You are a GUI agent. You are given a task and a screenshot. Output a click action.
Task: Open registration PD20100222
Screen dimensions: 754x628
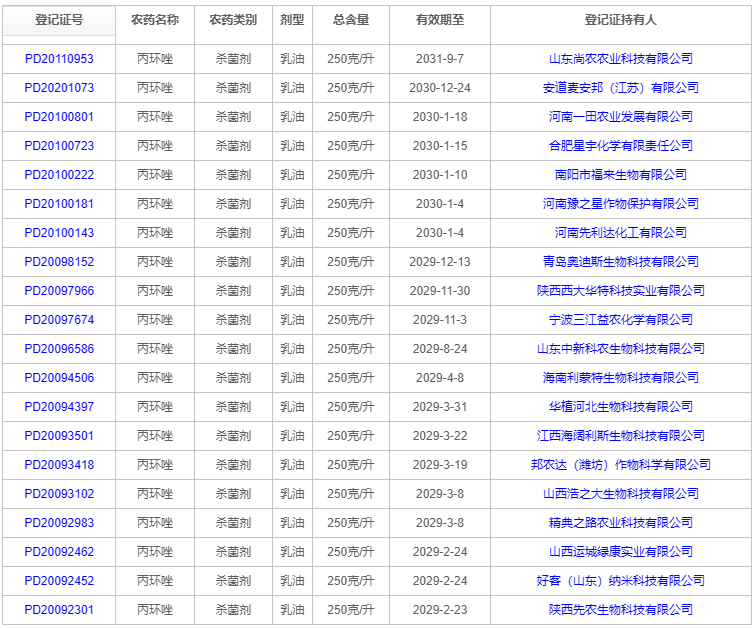(59, 175)
